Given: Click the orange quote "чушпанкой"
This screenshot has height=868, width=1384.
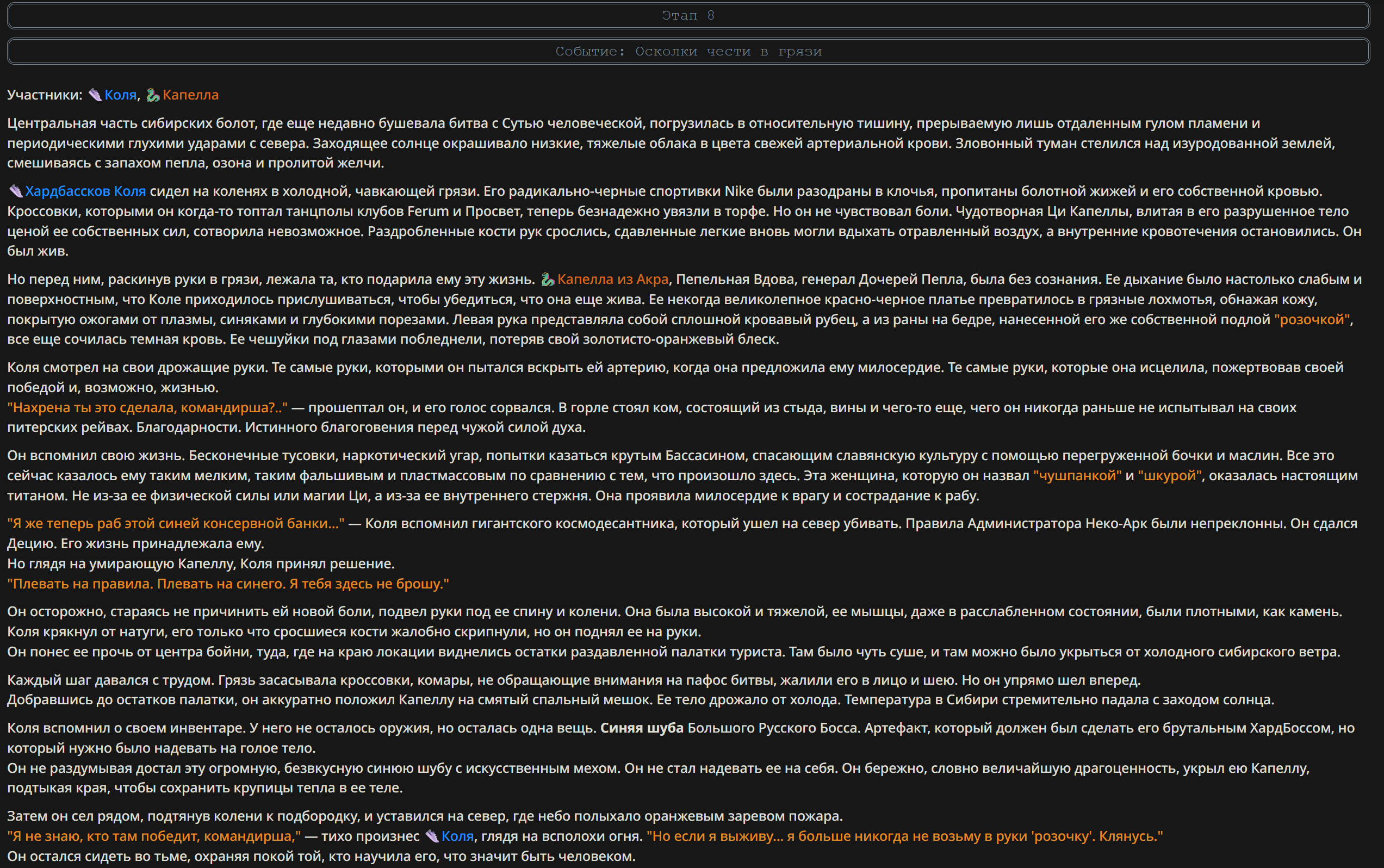Looking at the screenshot, I should pos(1077,475).
